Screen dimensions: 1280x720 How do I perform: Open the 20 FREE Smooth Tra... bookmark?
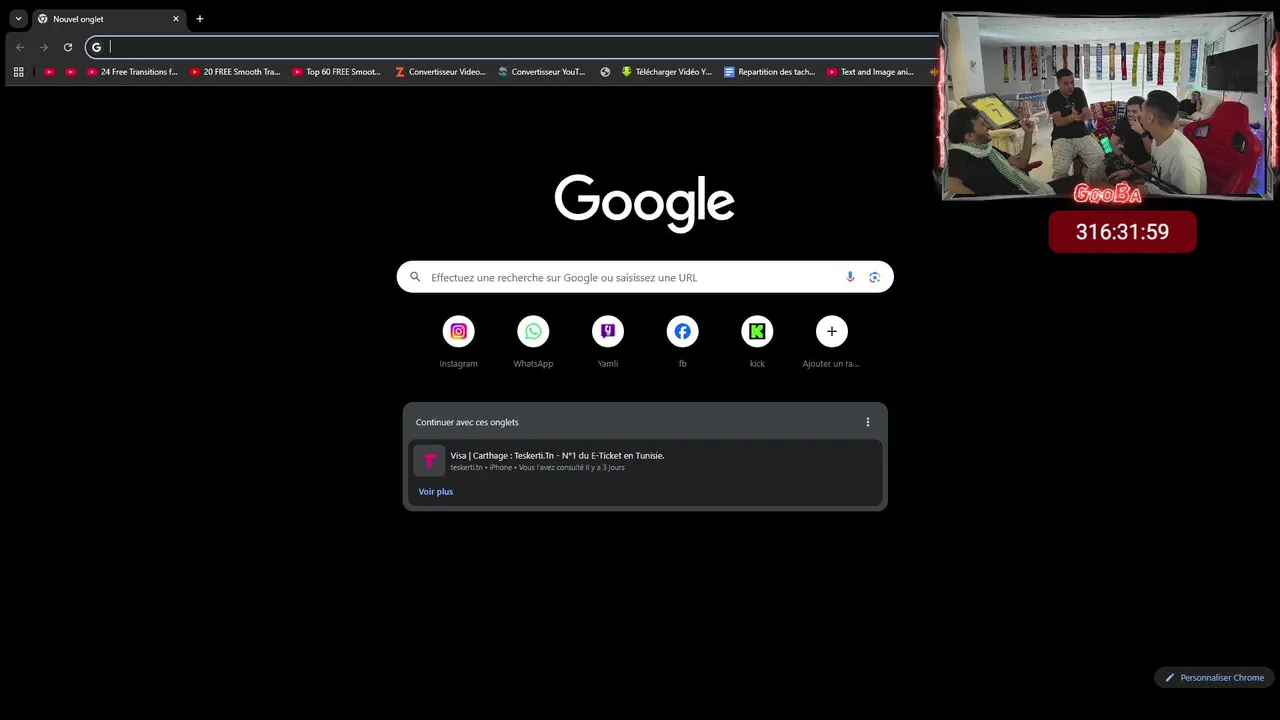[x=235, y=72]
